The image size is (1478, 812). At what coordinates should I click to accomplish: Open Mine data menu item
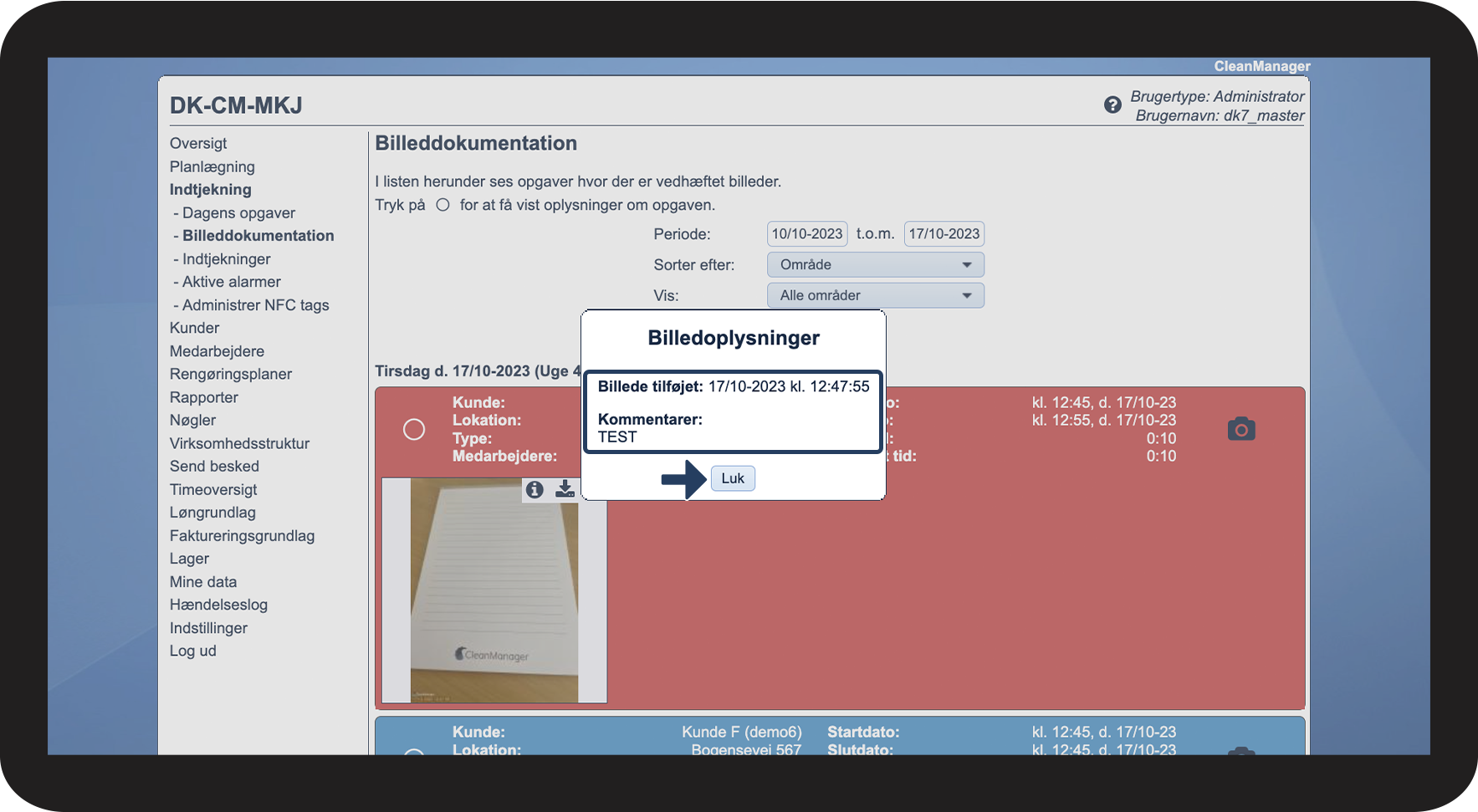203,582
